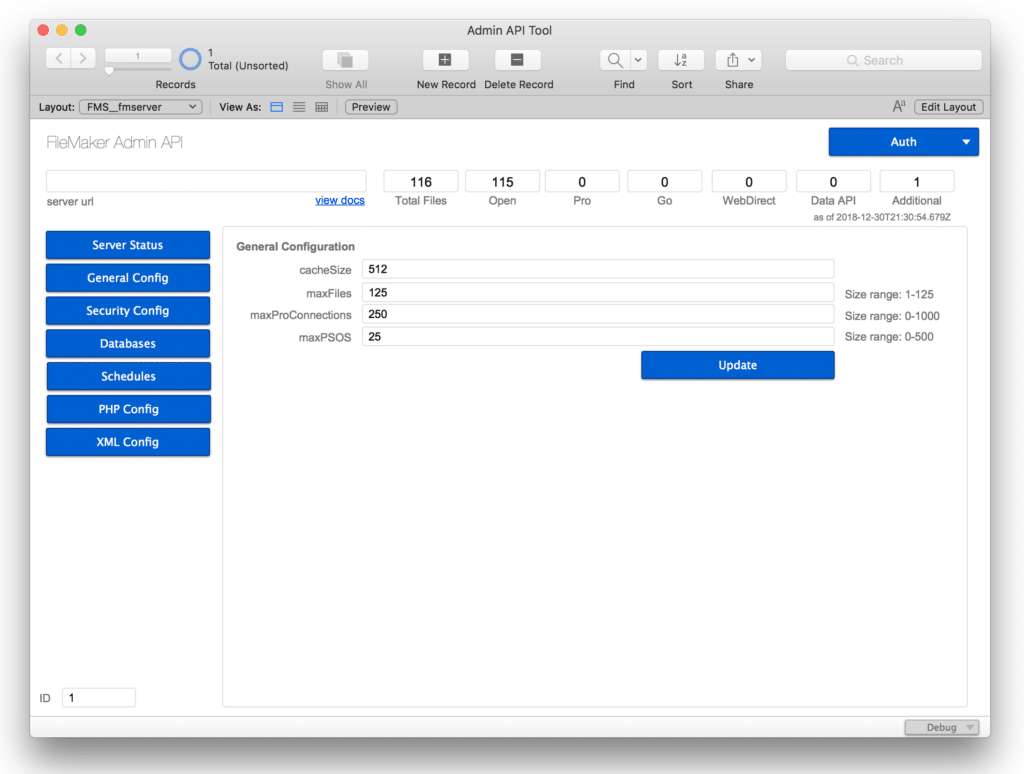The height and width of the screenshot is (774, 1024).
Task: Click the Update button
Action: tap(737, 365)
